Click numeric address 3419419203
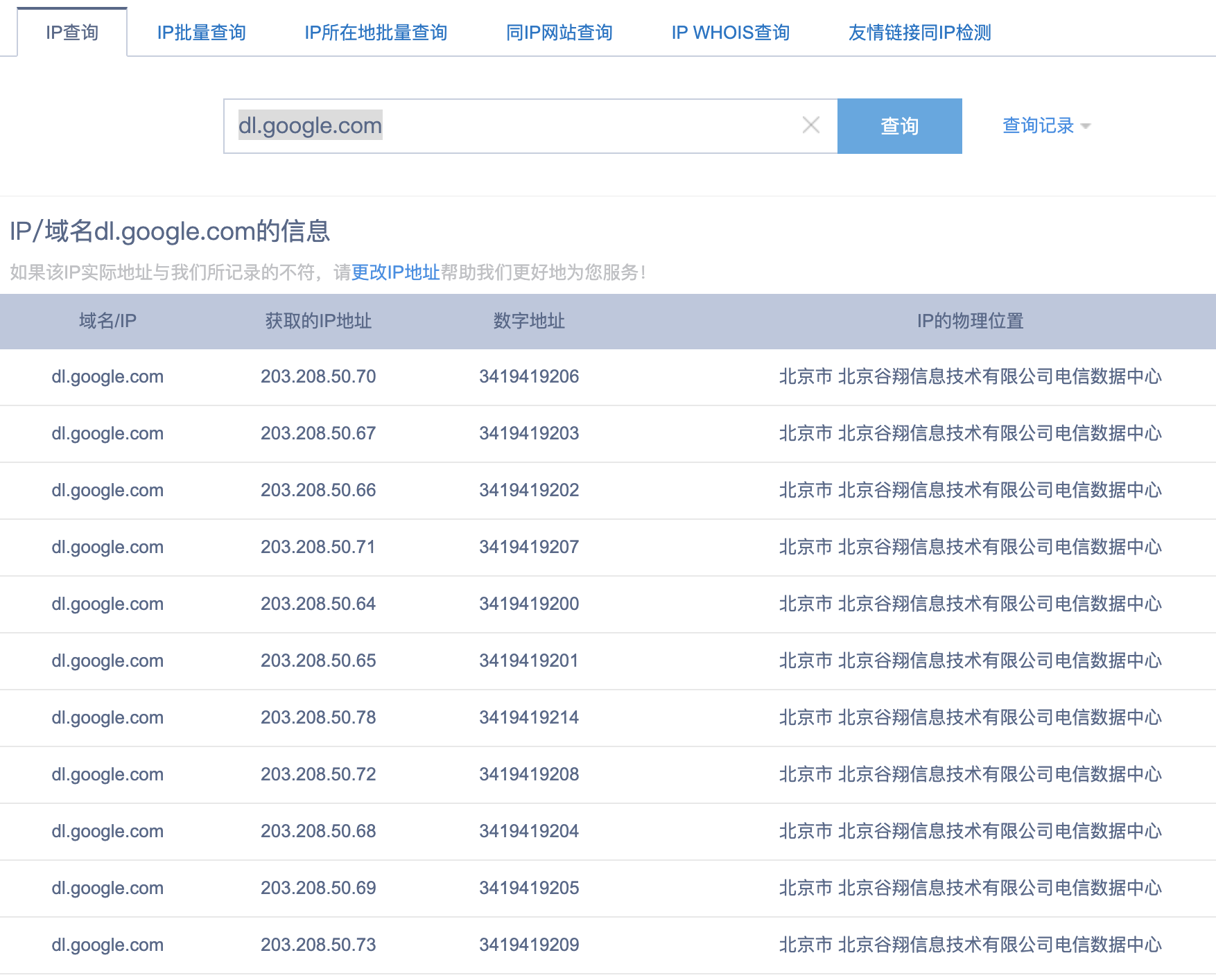Viewport: 1216px width, 980px height. (x=529, y=433)
